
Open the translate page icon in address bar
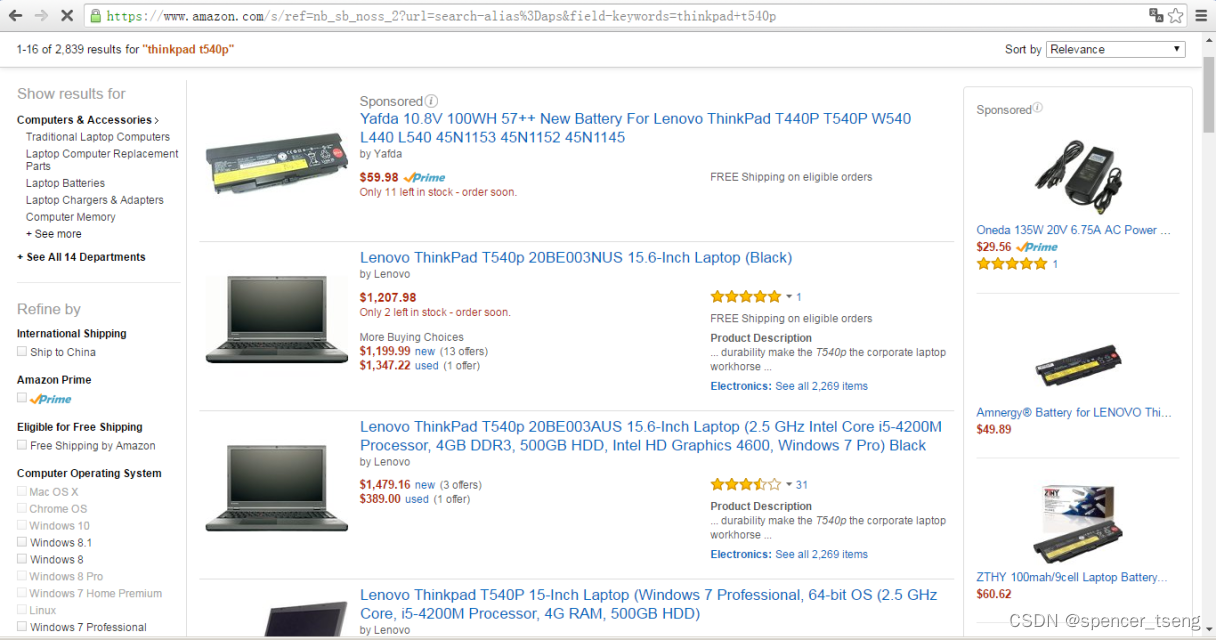pos(1156,16)
